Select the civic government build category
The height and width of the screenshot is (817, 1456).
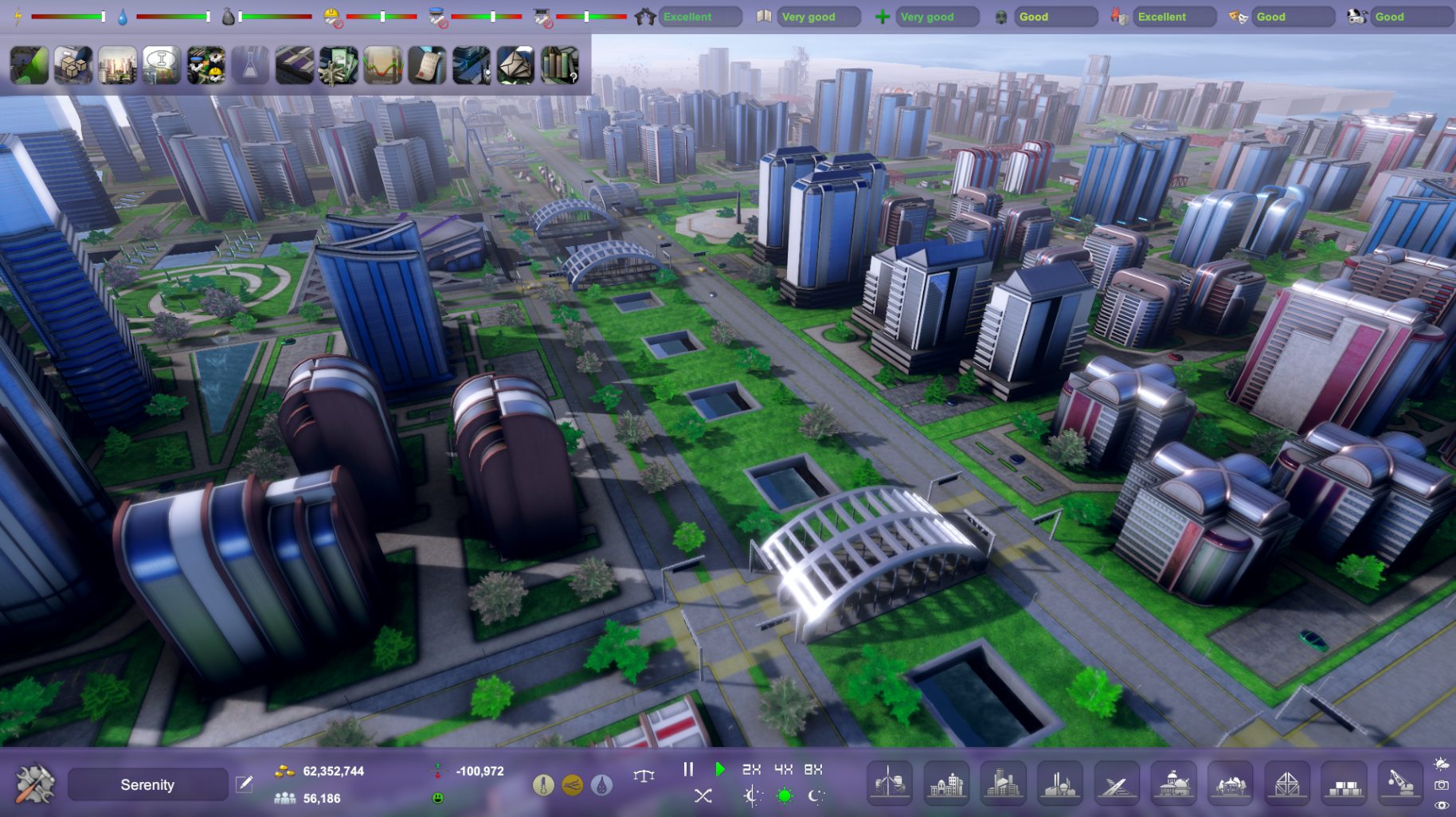click(x=1173, y=783)
